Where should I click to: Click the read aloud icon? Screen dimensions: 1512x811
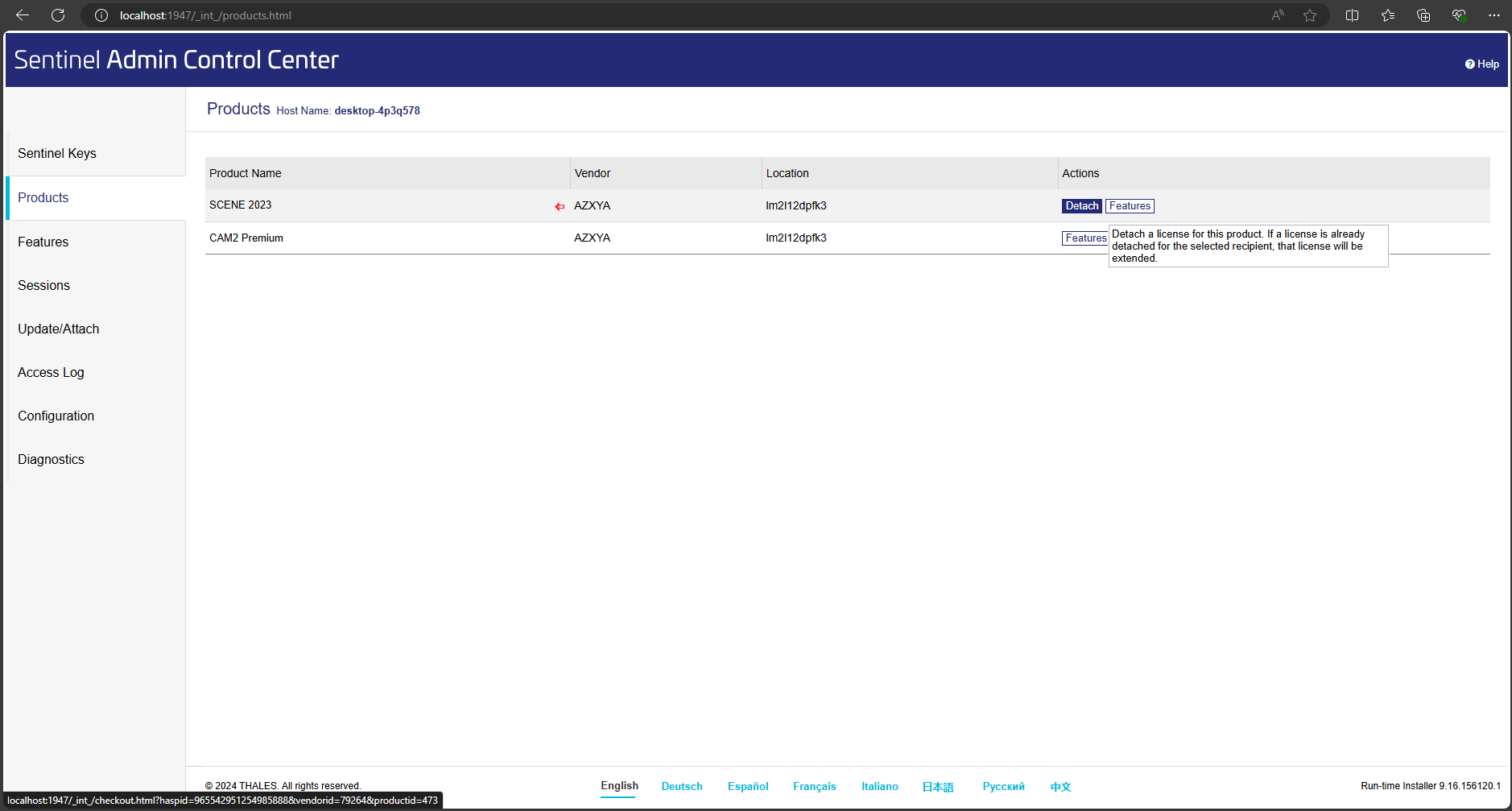pos(1278,15)
